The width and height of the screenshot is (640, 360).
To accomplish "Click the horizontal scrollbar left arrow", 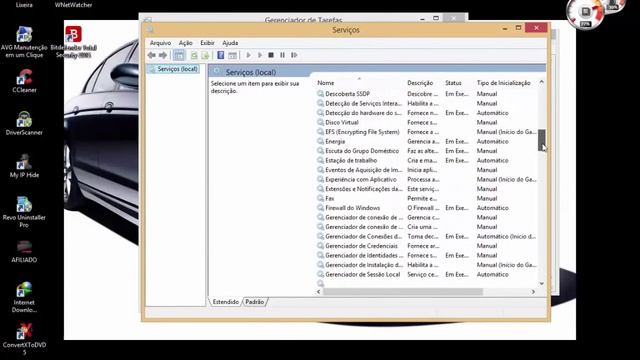I will [319, 292].
